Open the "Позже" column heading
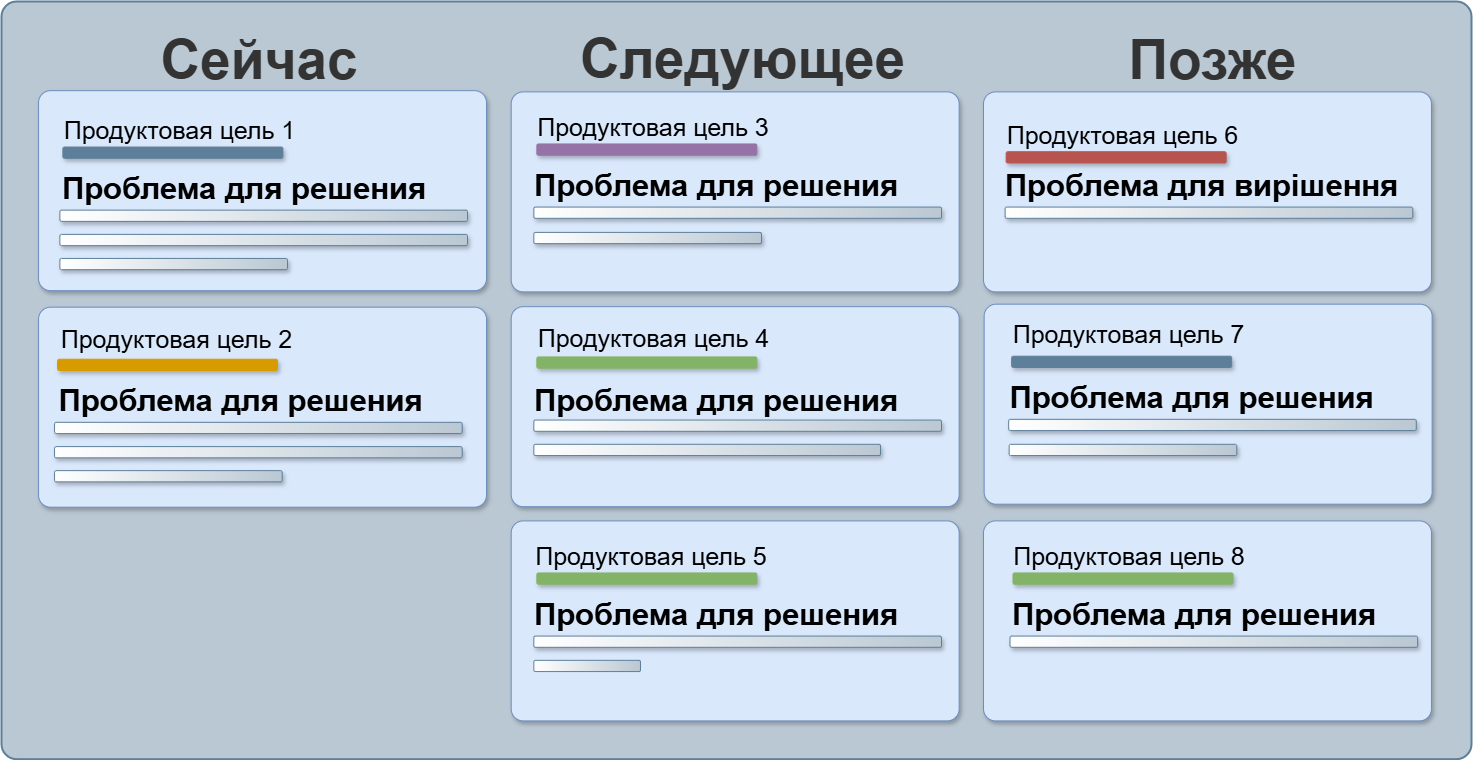 pos(1212,60)
